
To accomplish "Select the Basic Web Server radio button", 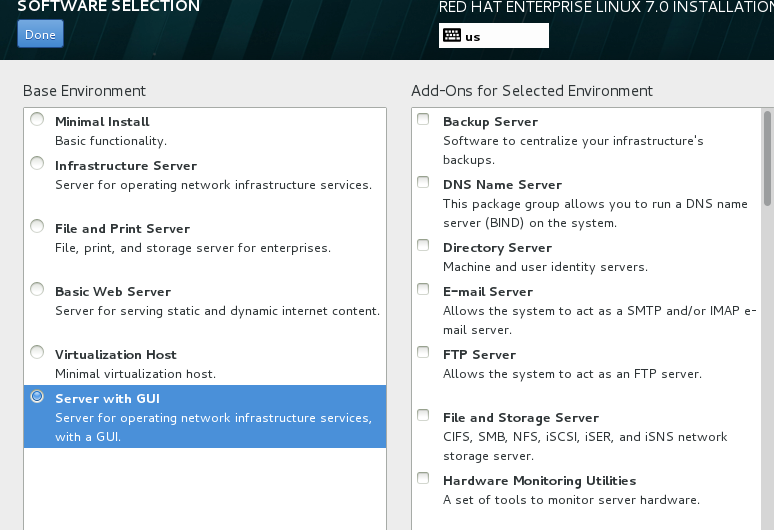I will [x=37, y=289].
